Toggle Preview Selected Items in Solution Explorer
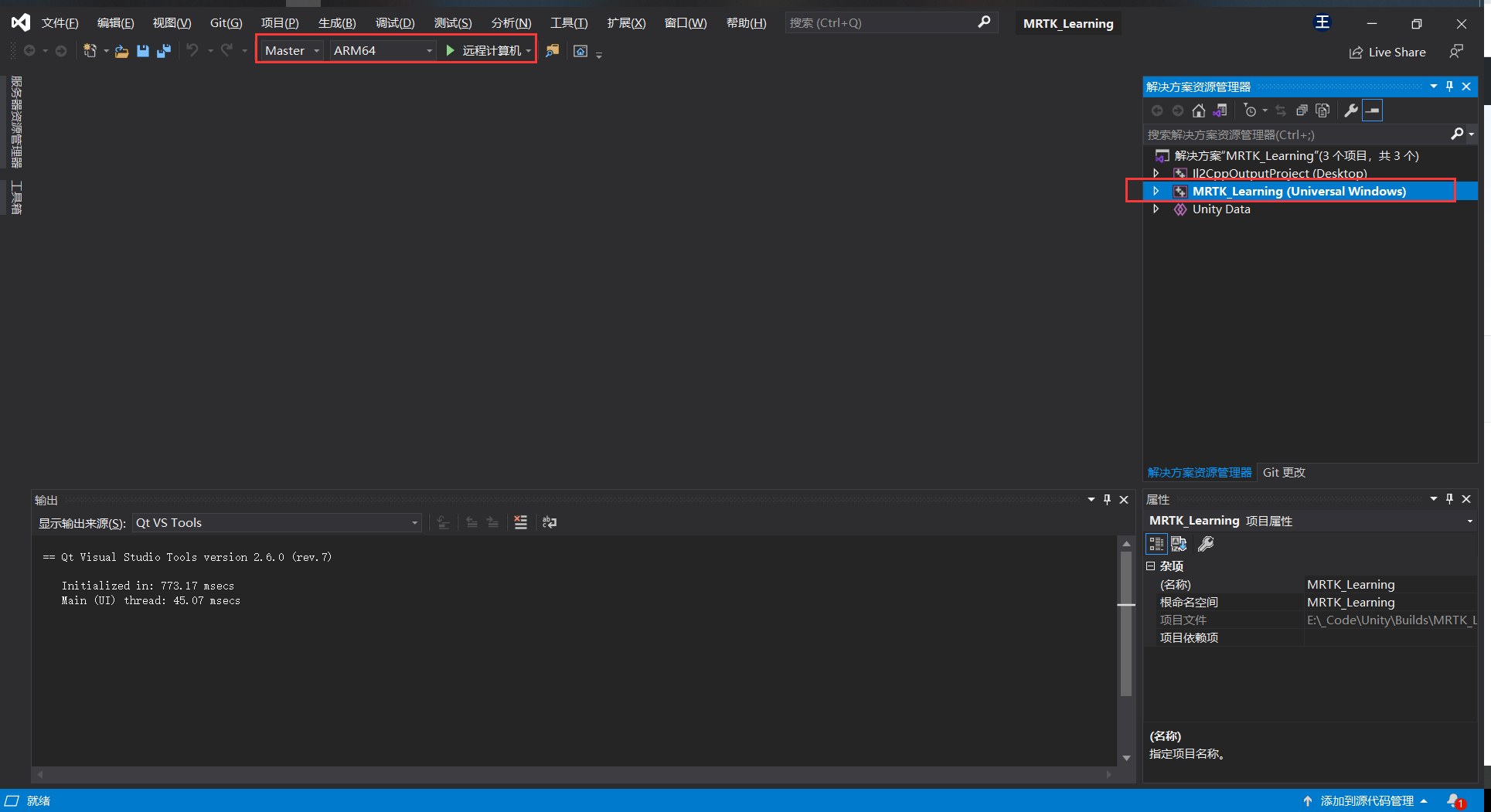The image size is (1491, 812). (x=1372, y=110)
